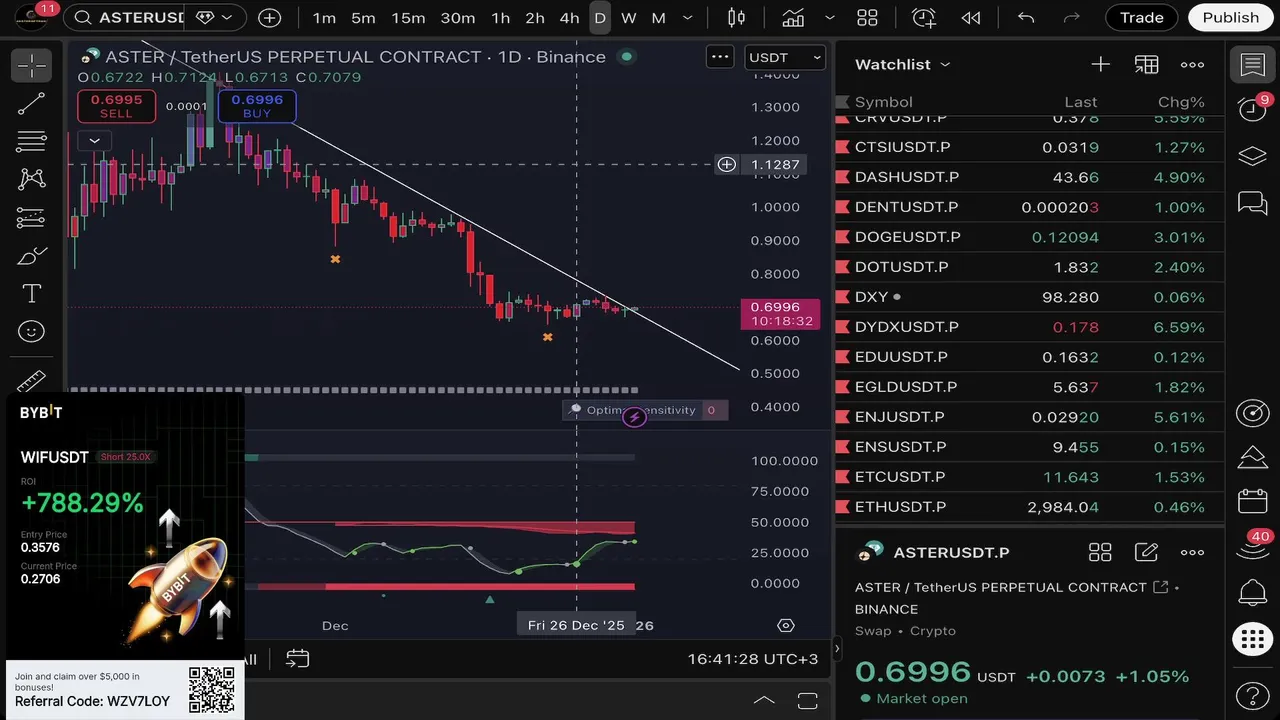Click the compare or add symbol plus icon
1280x720 pixels.
point(269,18)
